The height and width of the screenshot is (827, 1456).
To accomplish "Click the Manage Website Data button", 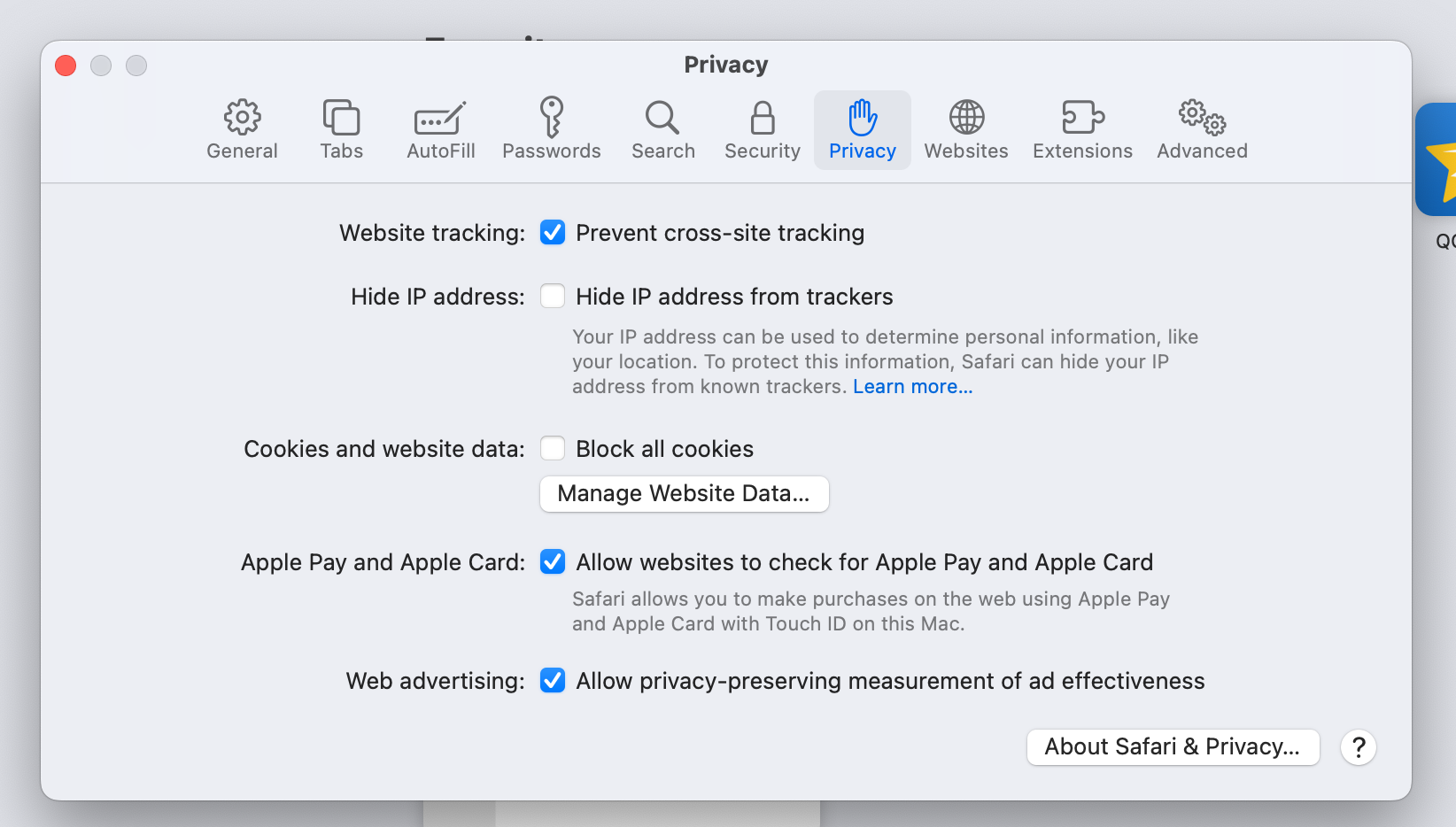I will pyautogui.click(x=684, y=494).
